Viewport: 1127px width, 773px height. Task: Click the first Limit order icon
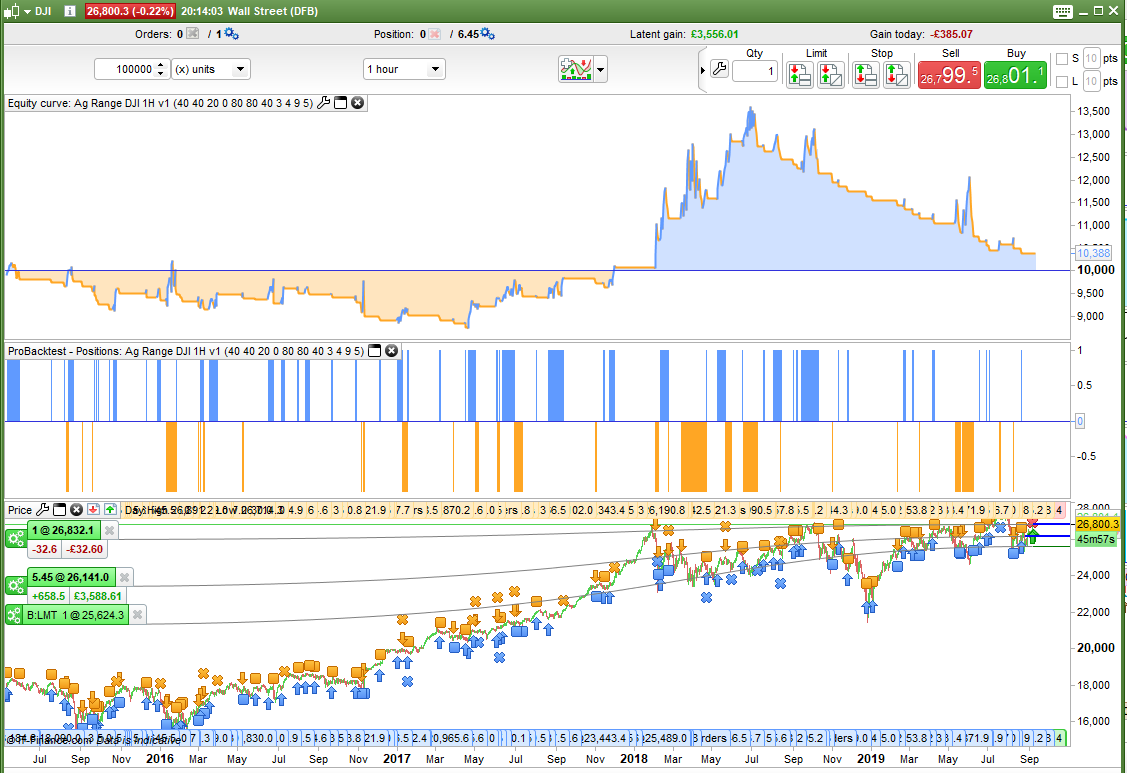pyautogui.click(x=799, y=75)
